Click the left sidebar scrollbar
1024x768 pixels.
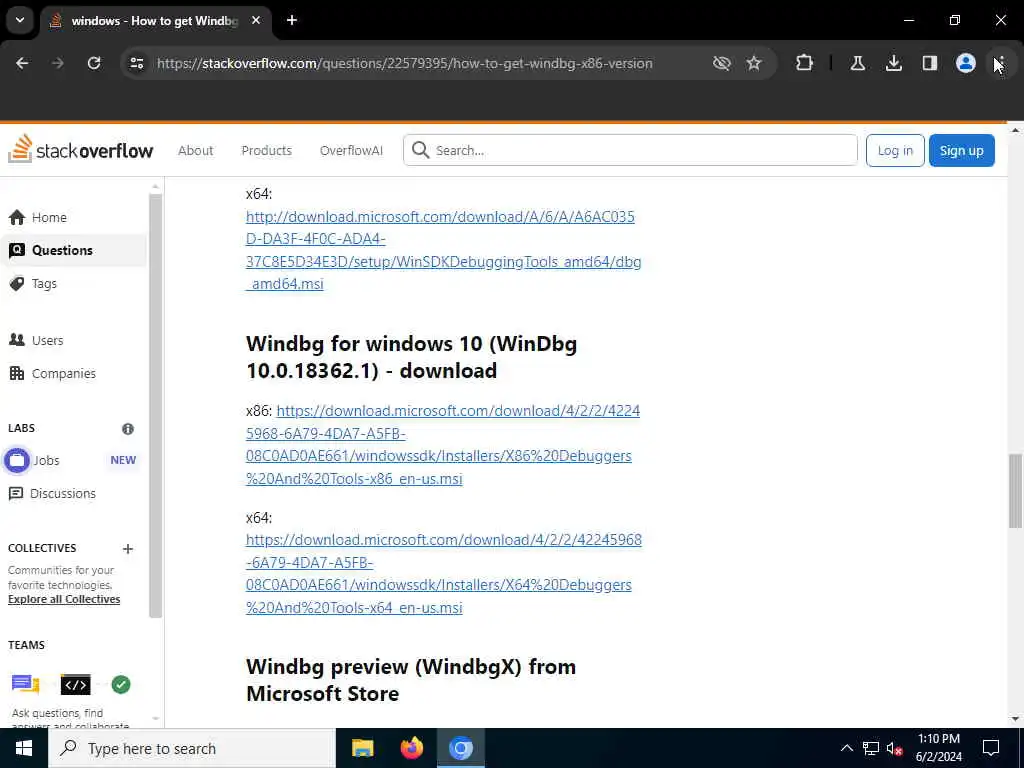click(155, 405)
